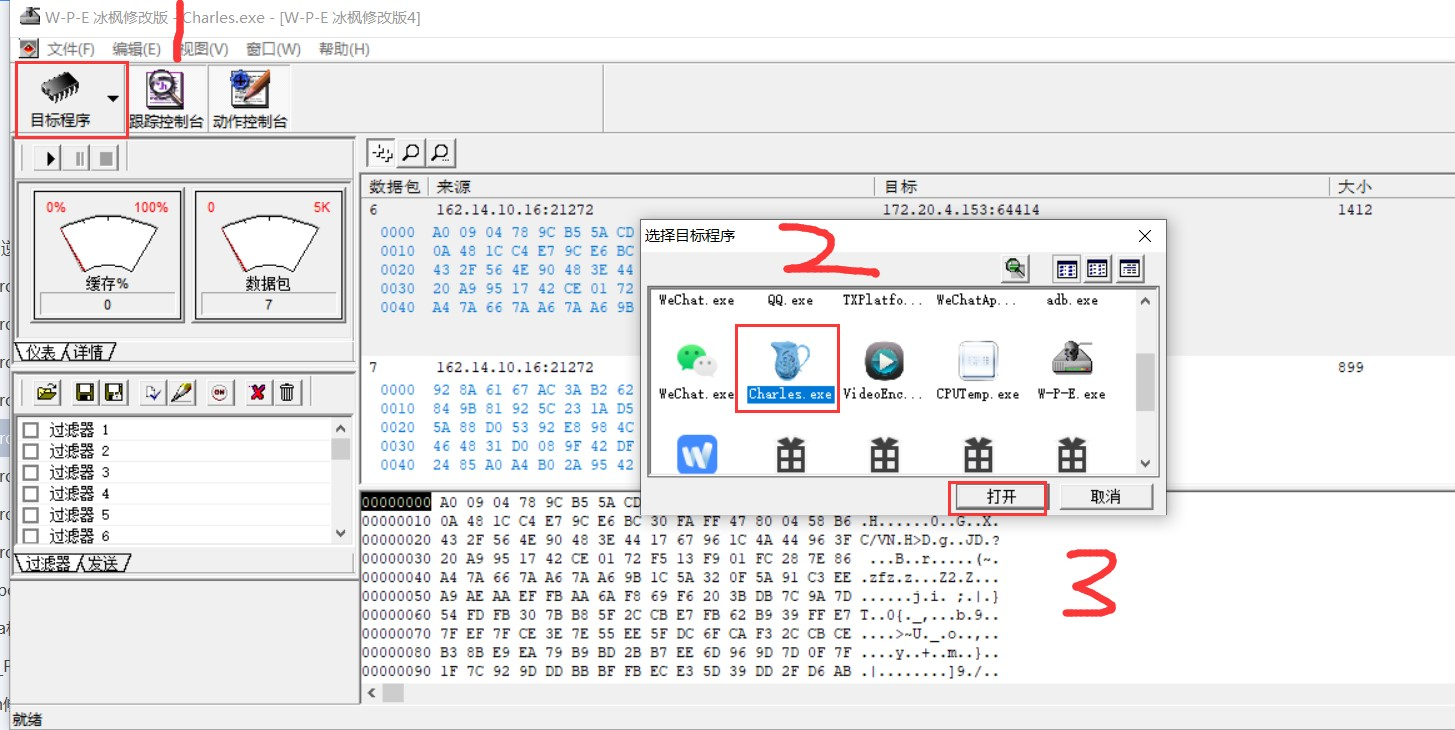This screenshot has width=1455, height=730.
Task: Click the dialog's magnifier refresh icon
Action: tap(1016, 267)
